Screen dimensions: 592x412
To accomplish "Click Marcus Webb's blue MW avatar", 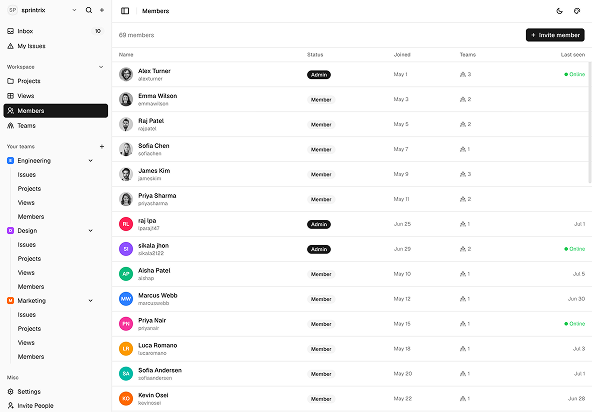I will [126, 299].
